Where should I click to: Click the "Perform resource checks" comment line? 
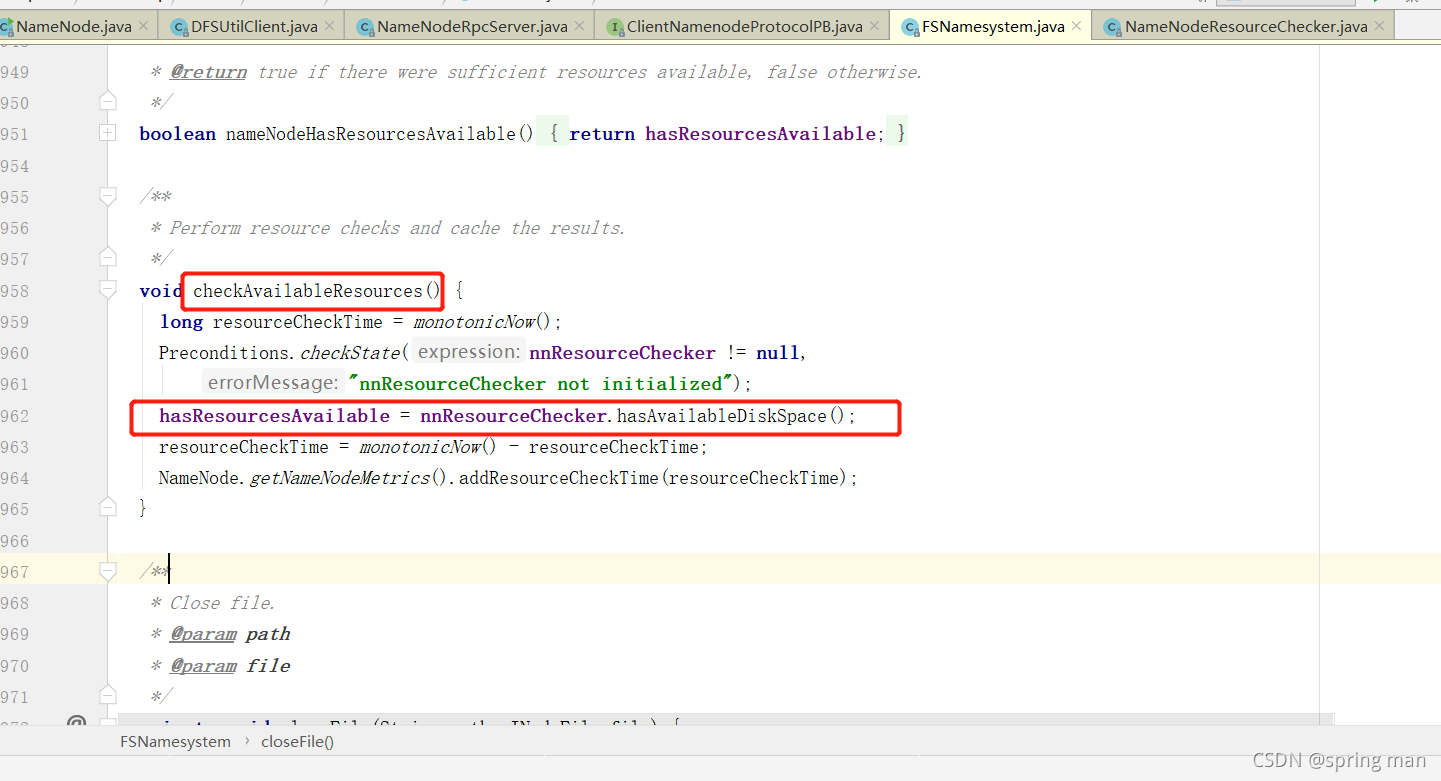[x=387, y=228]
